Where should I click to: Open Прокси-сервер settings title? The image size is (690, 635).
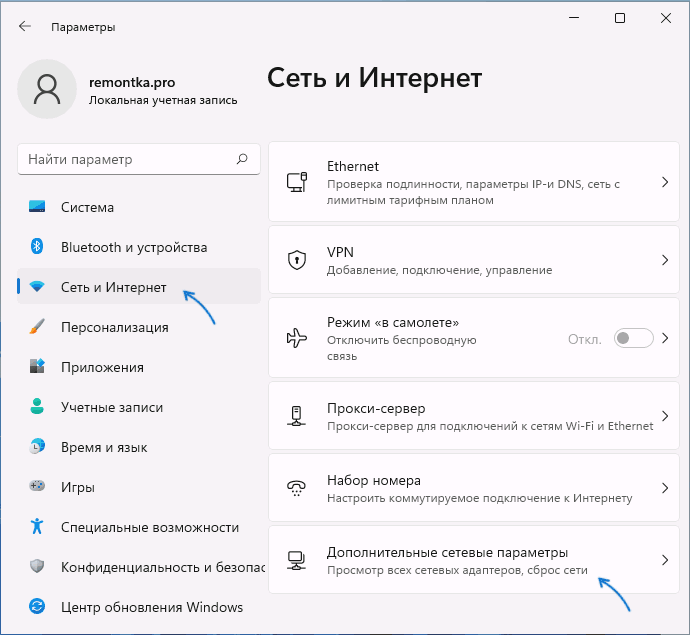(376, 408)
